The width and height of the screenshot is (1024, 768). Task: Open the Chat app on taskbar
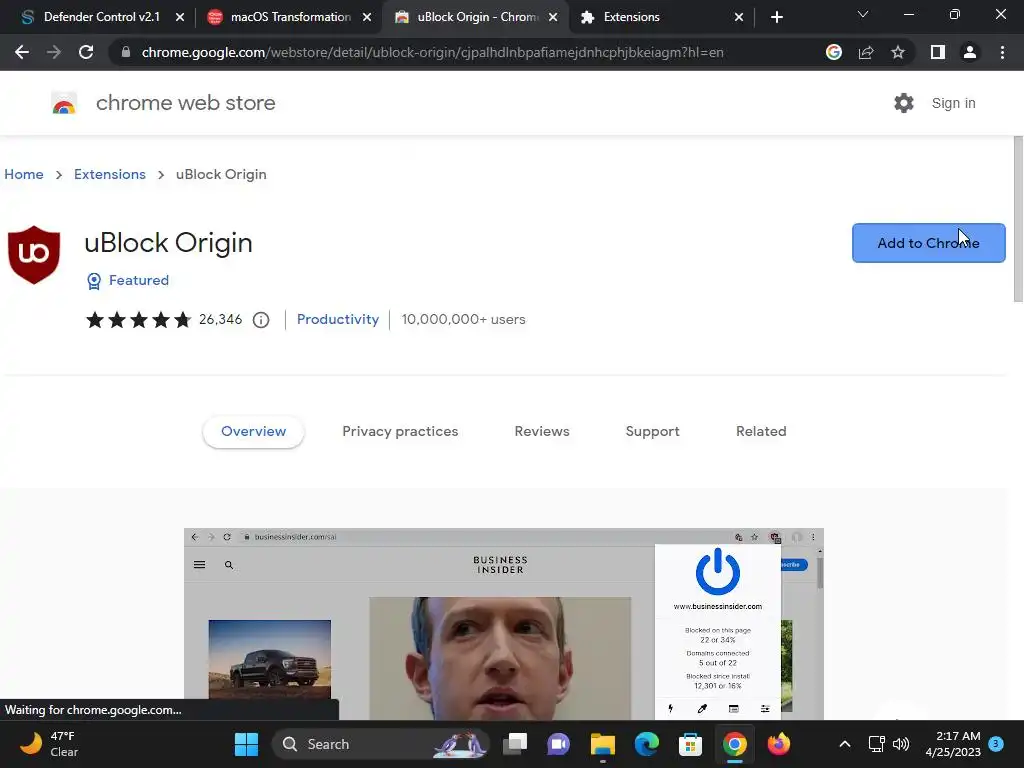click(558, 744)
